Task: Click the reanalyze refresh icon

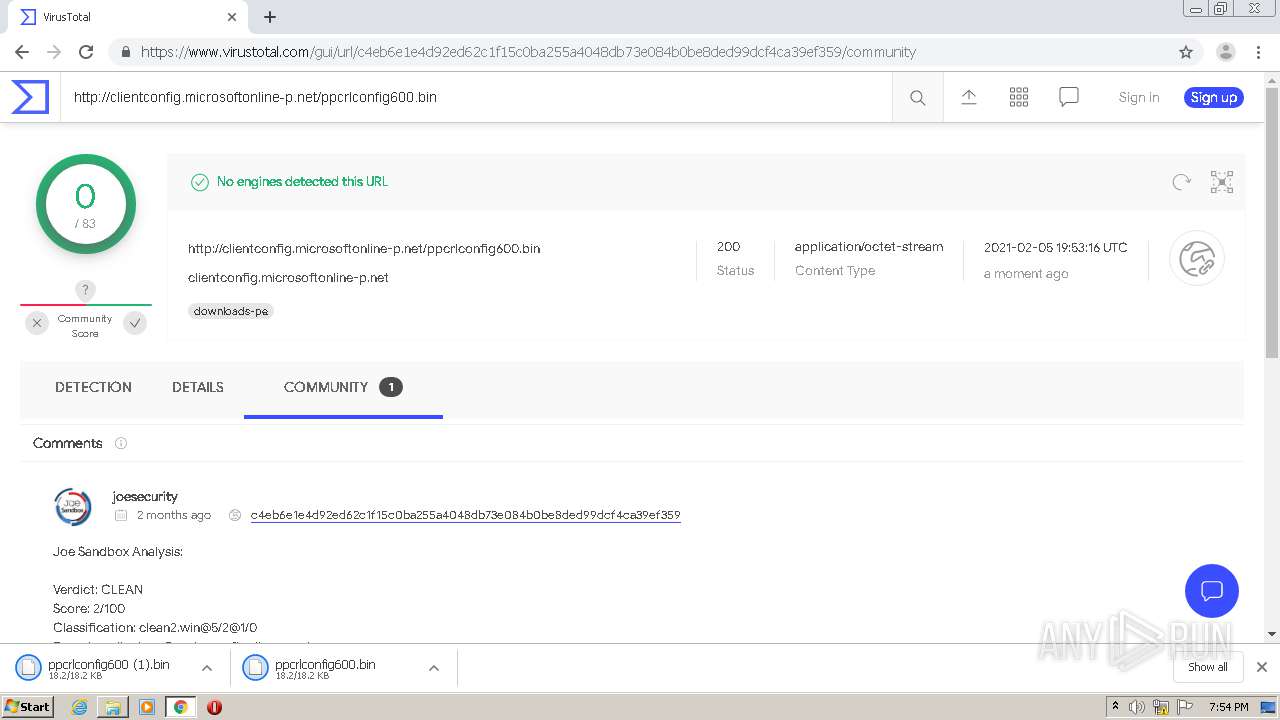Action: coord(1182,182)
